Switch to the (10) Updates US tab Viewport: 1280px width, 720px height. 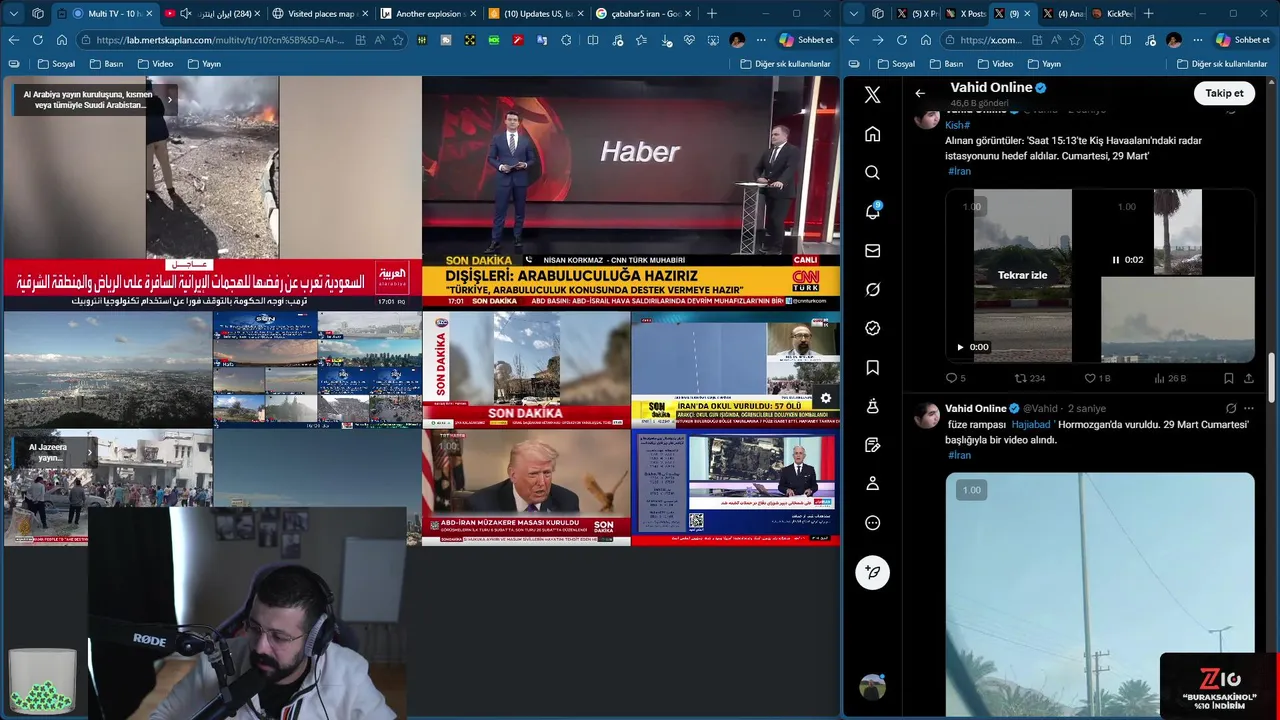534,14
